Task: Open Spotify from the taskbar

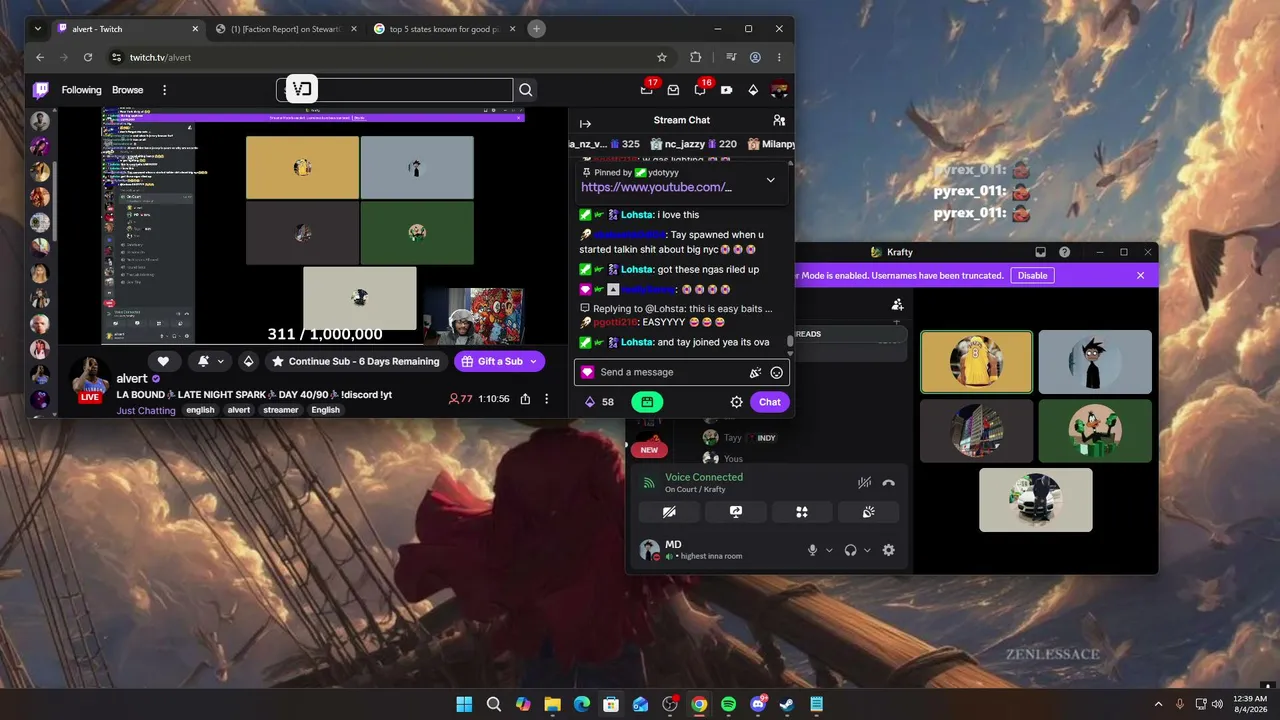Action: point(728,704)
